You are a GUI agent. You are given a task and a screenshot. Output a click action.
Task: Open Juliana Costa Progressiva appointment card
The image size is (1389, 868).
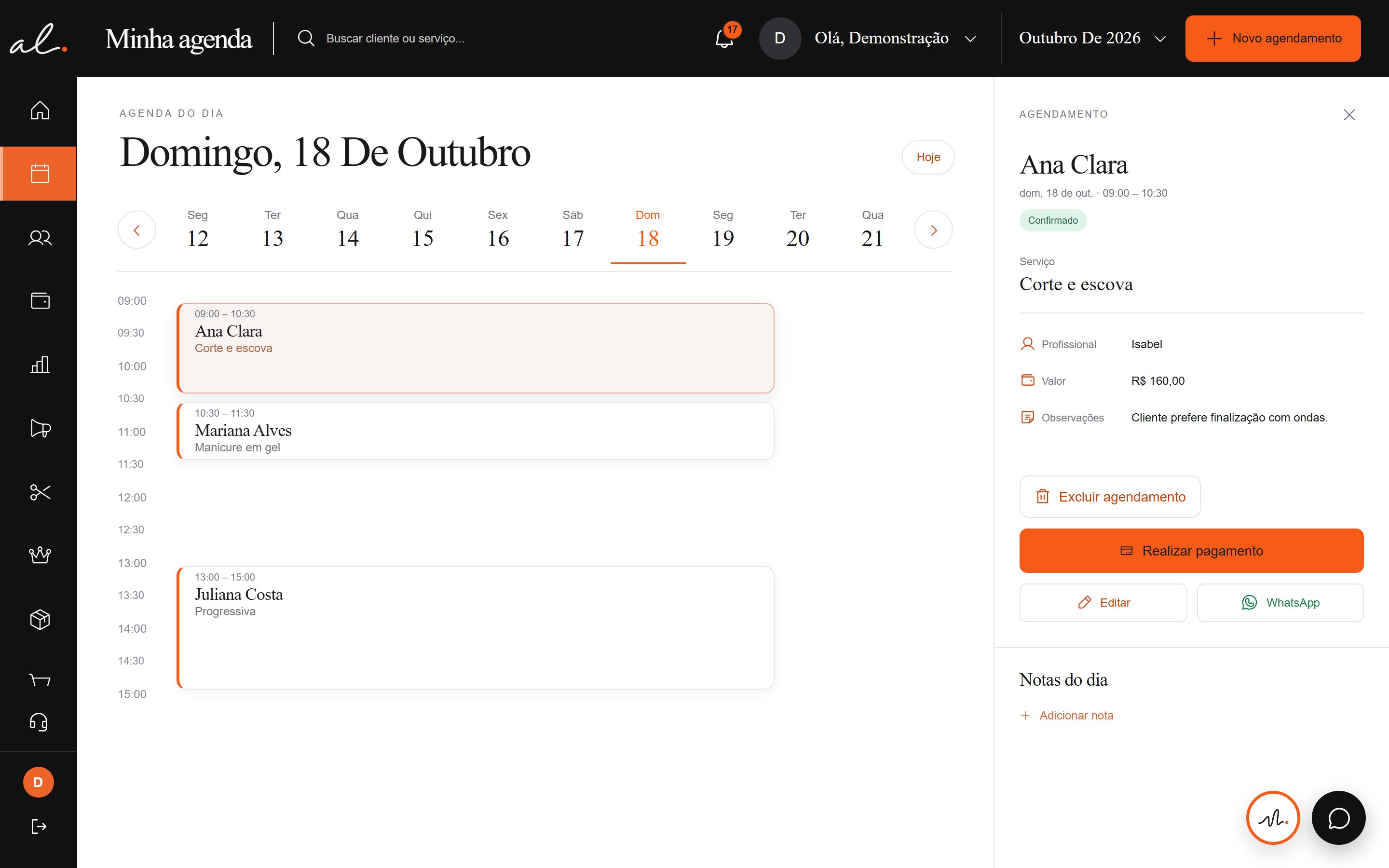[x=475, y=627]
